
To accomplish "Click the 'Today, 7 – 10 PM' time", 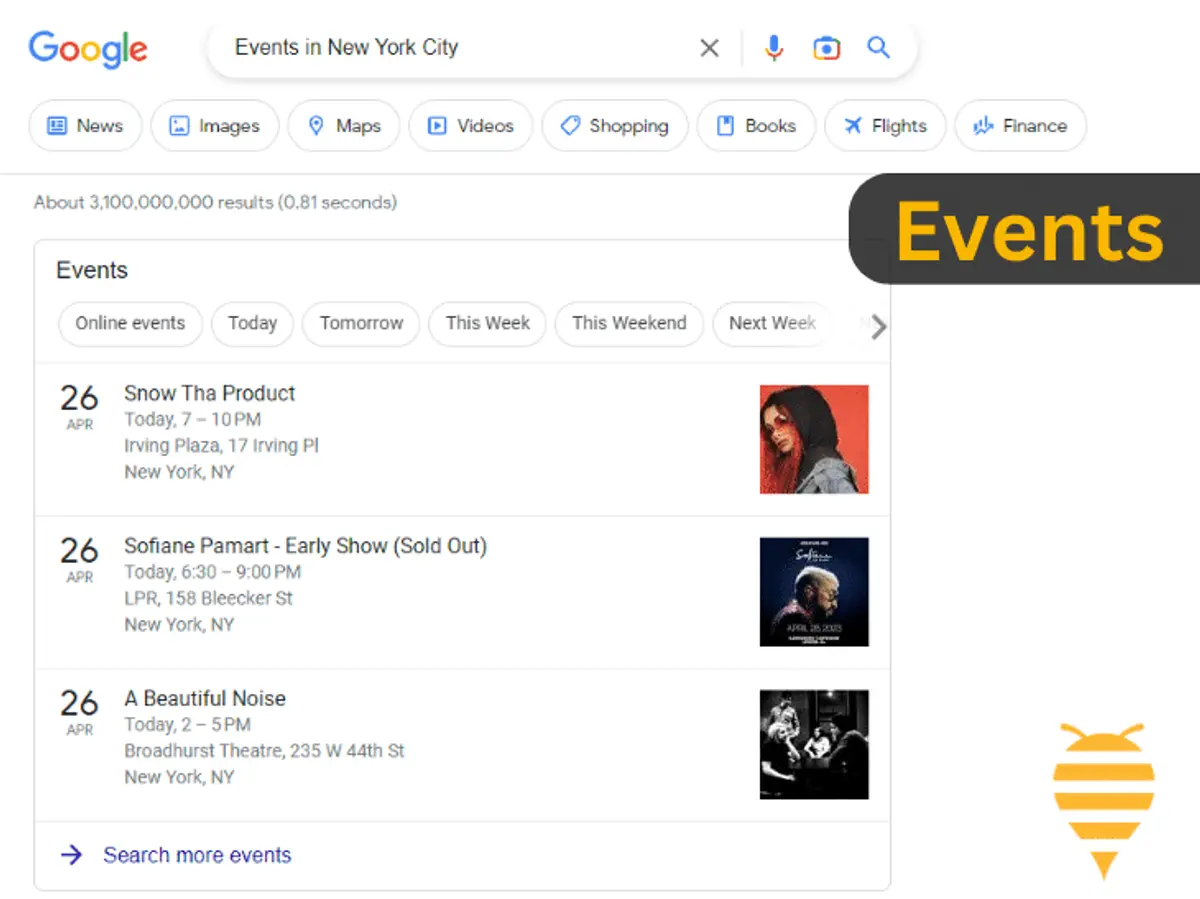I will (192, 419).
